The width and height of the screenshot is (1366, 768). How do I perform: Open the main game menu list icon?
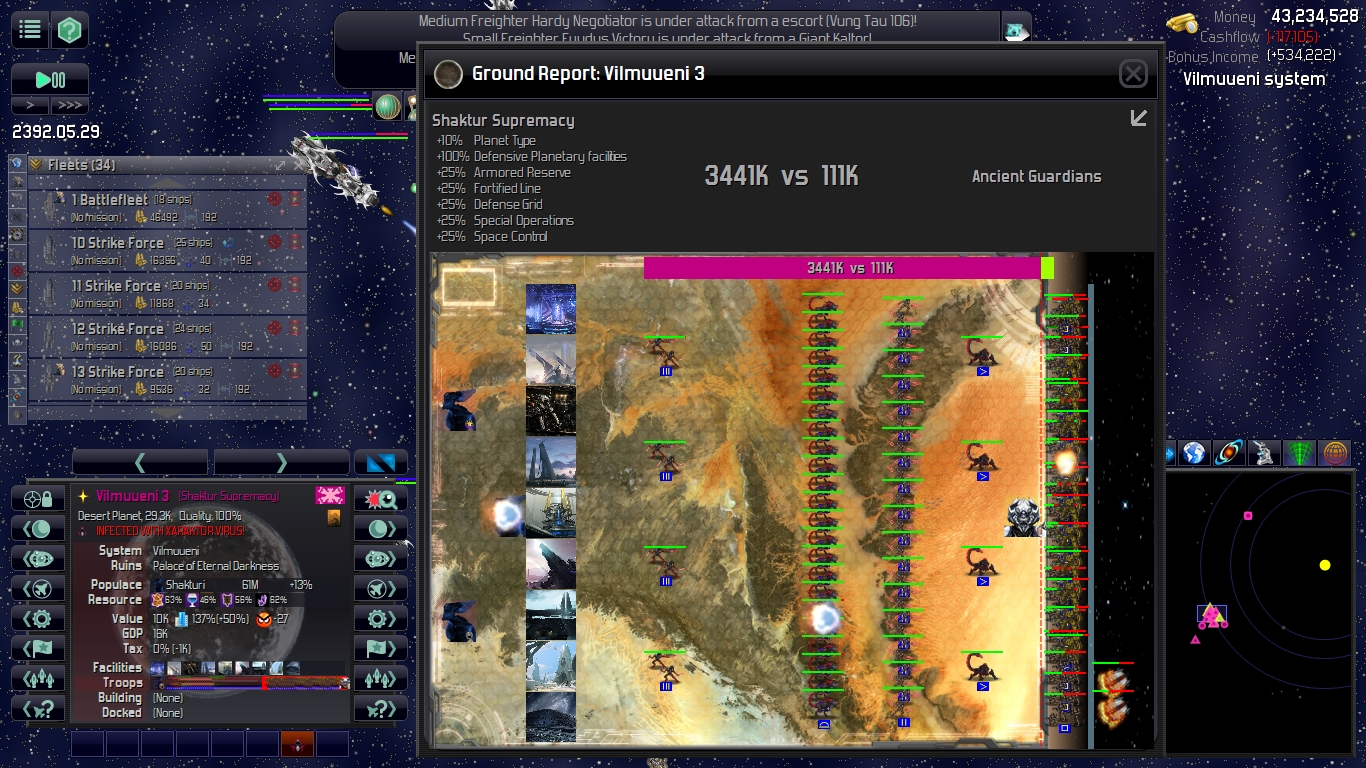coord(30,30)
